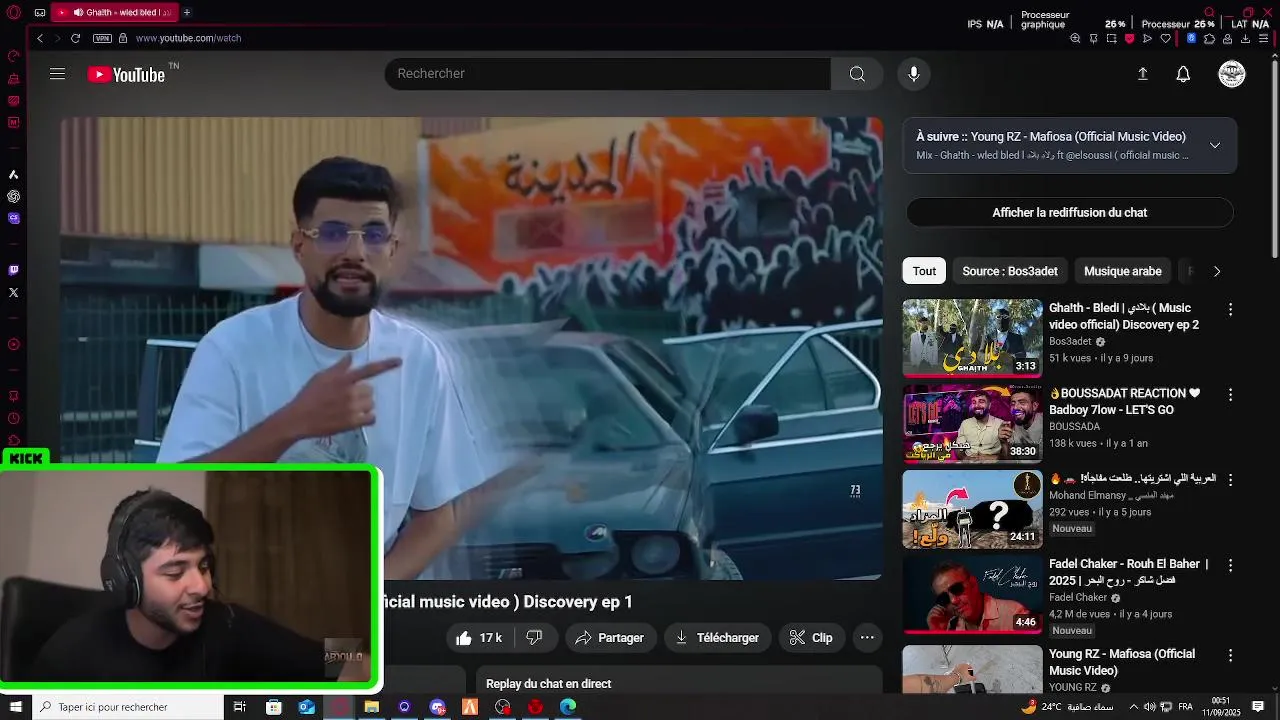Open the browser downloads icon
Viewport: 1280px width, 720px height.
[1245, 39]
